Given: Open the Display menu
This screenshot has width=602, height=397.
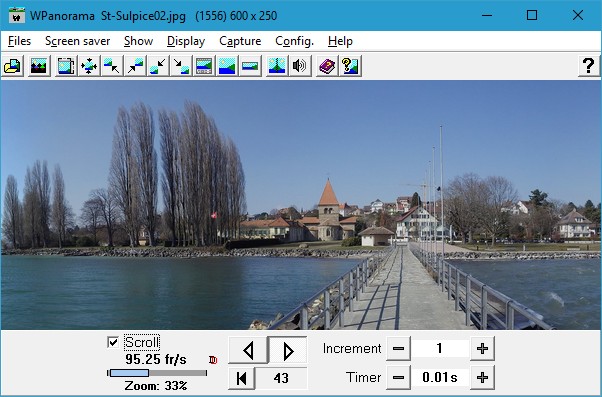Looking at the screenshot, I should 186,41.
